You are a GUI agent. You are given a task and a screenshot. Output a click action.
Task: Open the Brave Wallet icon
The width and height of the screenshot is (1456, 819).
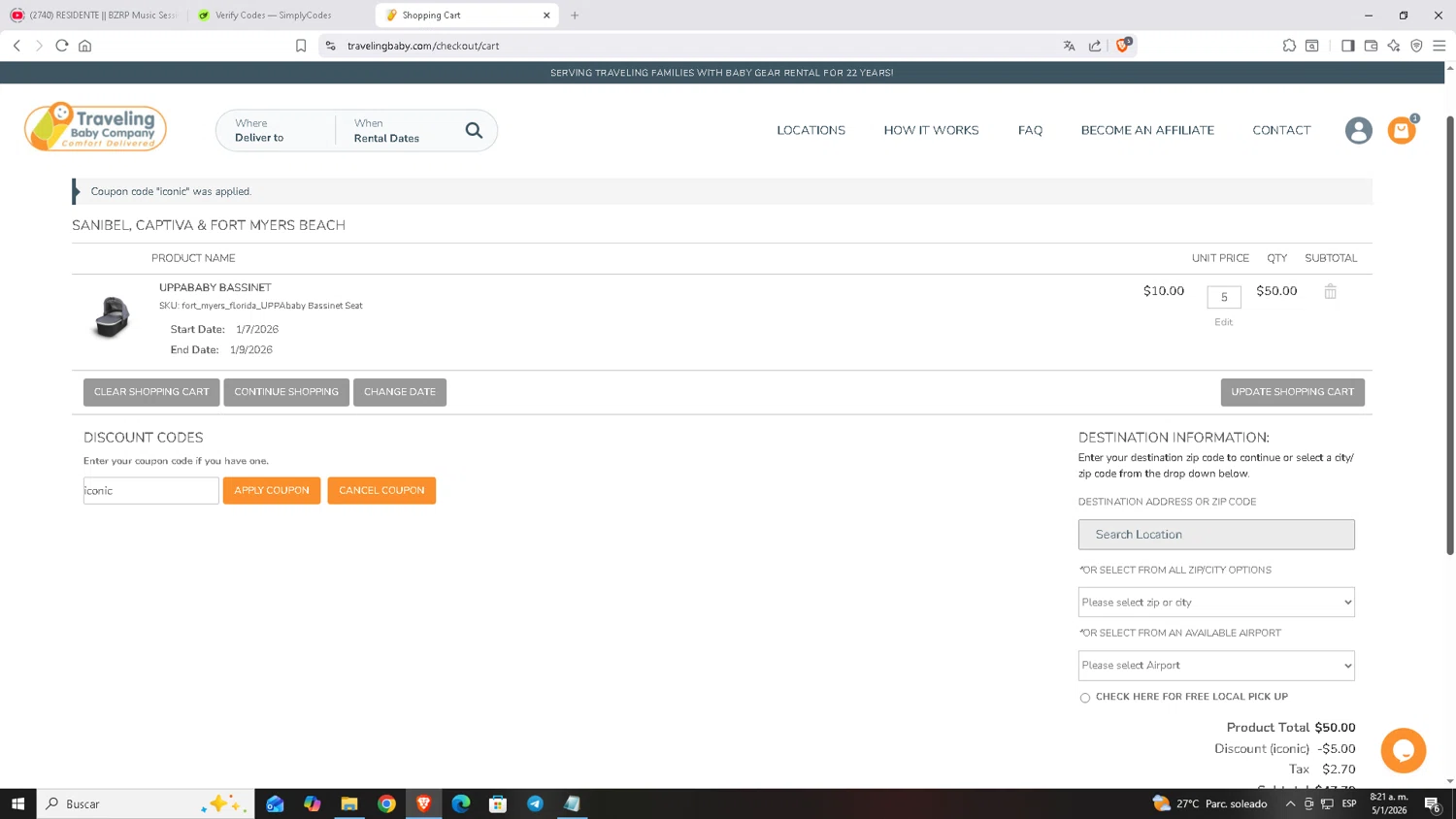(1371, 46)
